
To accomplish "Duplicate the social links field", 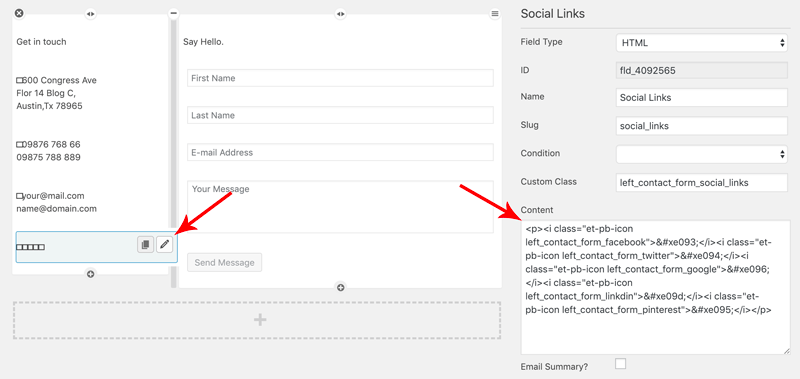I will 145,245.
